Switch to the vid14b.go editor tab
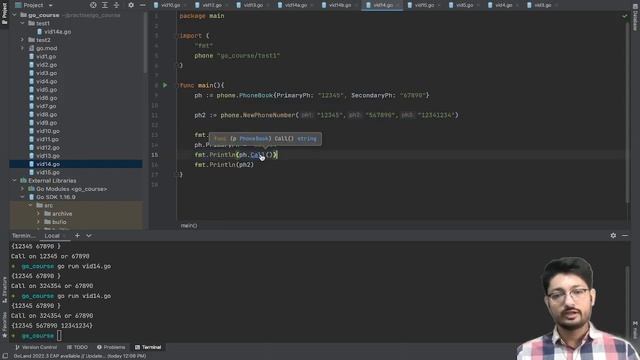Screen dimensions: 640x360 pyautogui.click(x=340, y=5)
